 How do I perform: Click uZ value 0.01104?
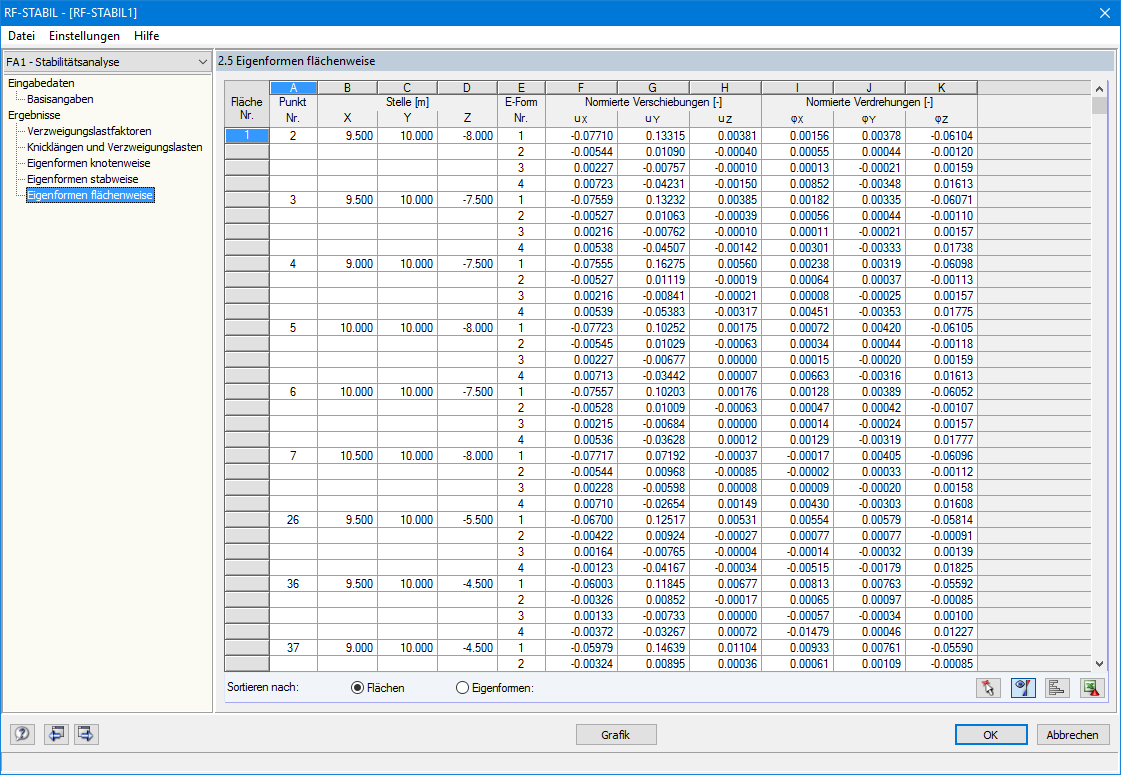point(725,648)
